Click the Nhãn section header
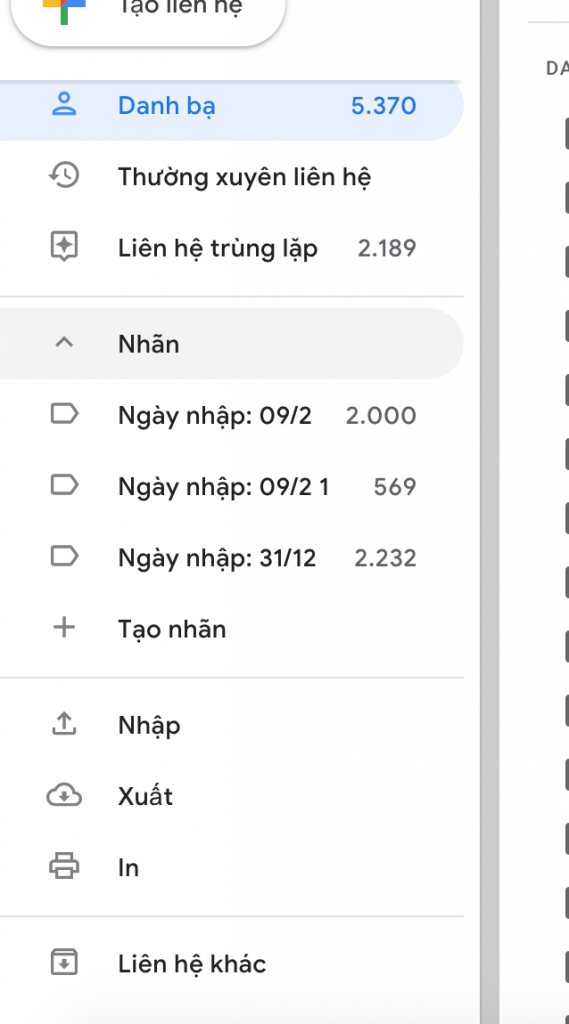Viewport: 569px width, 1024px height. tap(231, 344)
